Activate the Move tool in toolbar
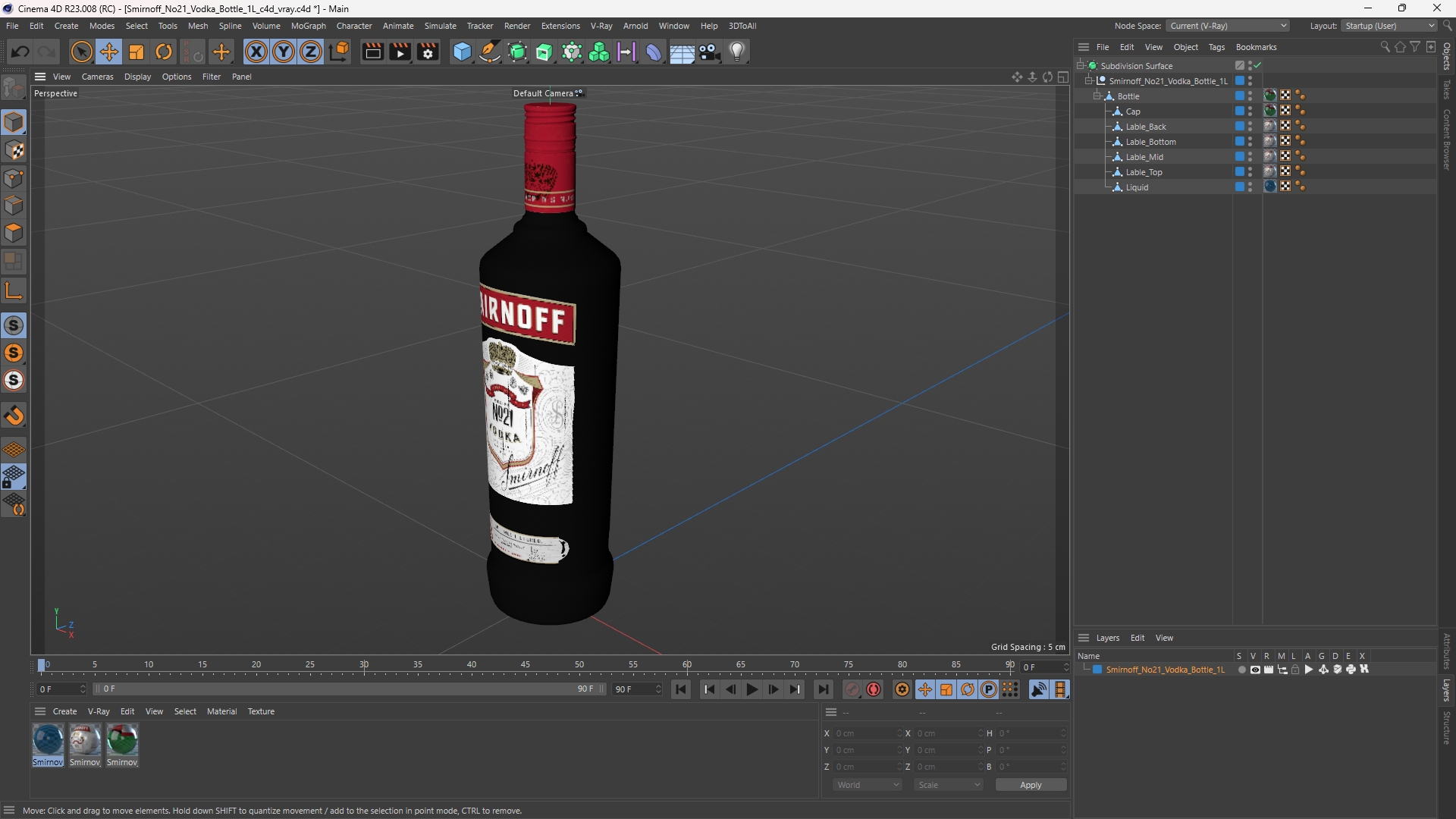Viewport: 1456px width, 819px height. coord(108,52)
